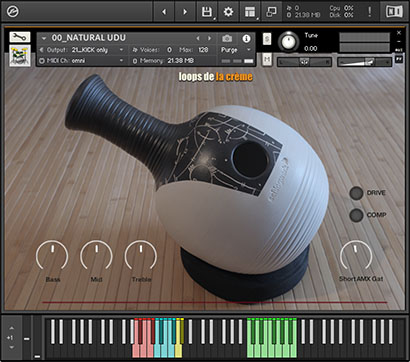This screenshot has width=410, height=362.
Task: Click the Max voices value 128
Action: pos(203,50)
